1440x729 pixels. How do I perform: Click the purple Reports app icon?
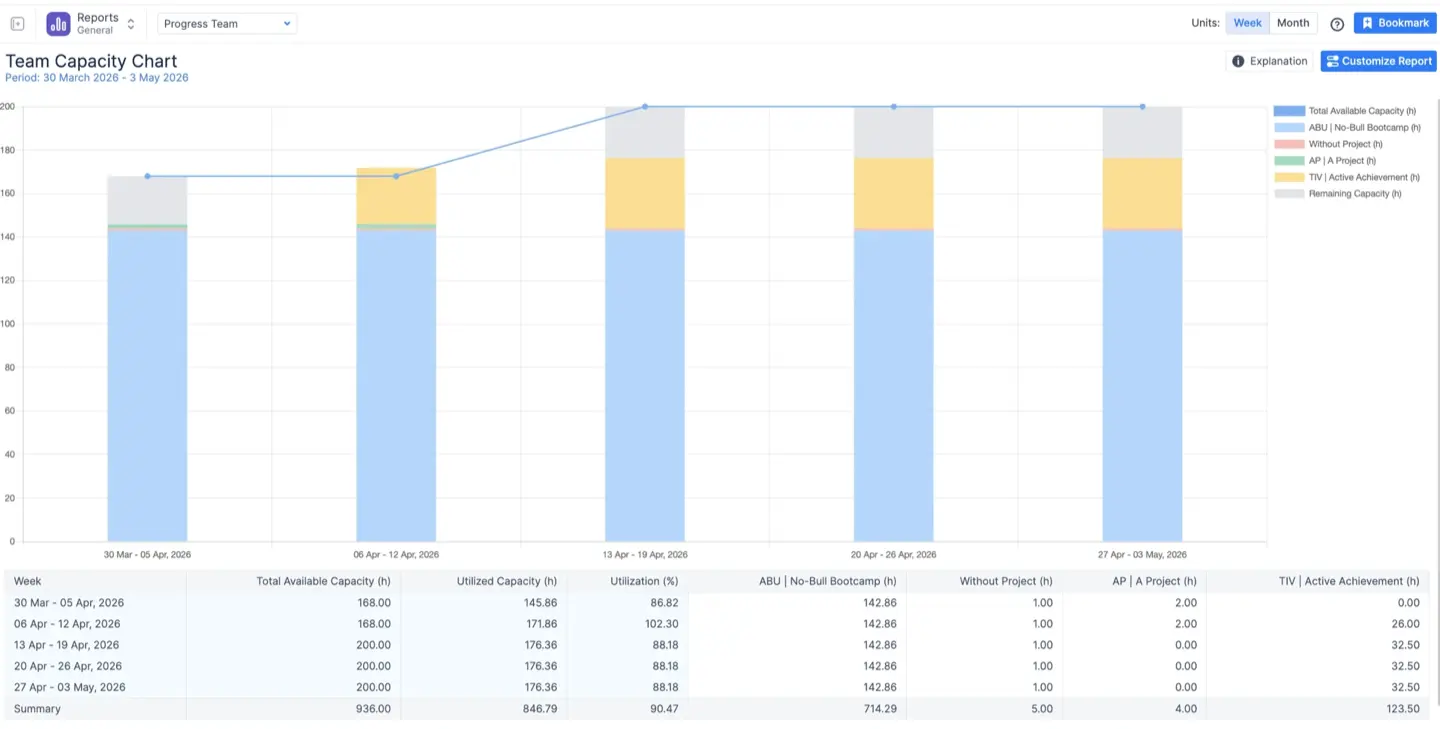60,22
